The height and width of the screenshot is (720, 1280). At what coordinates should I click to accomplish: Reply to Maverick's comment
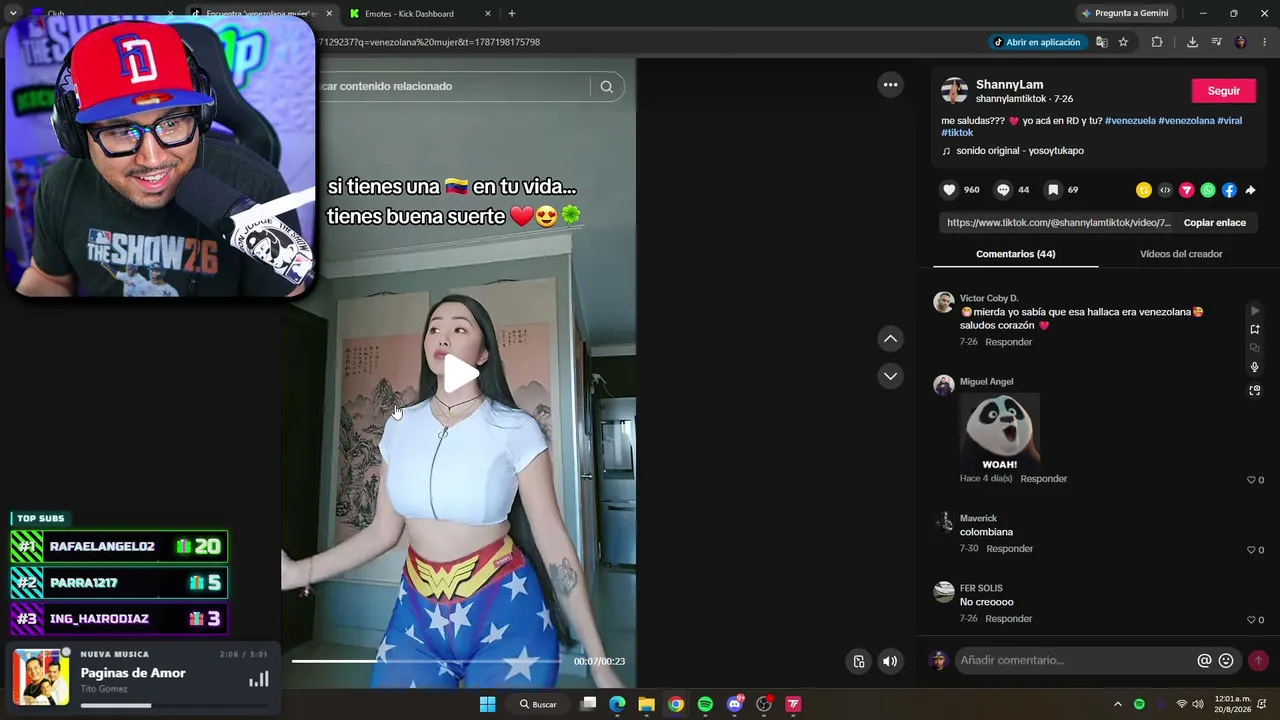click(1009, 549)
